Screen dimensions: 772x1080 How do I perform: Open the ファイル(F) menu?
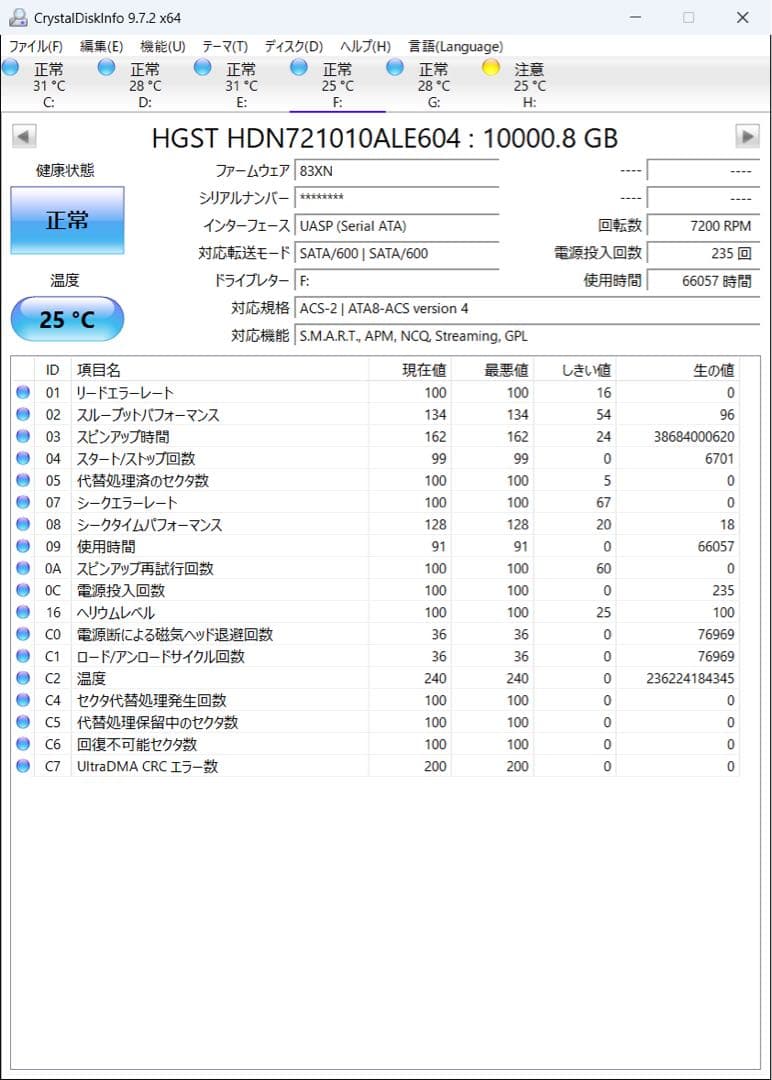click(35, 46)
